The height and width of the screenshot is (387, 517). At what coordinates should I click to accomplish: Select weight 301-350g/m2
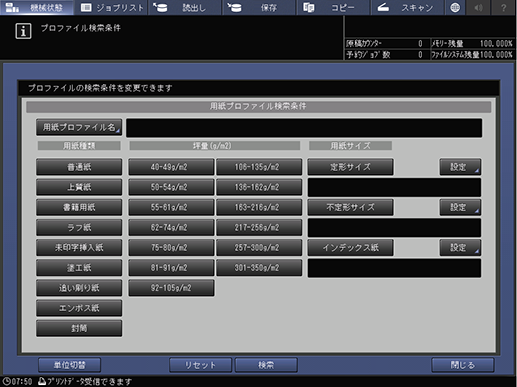click(x=259, y=268)
